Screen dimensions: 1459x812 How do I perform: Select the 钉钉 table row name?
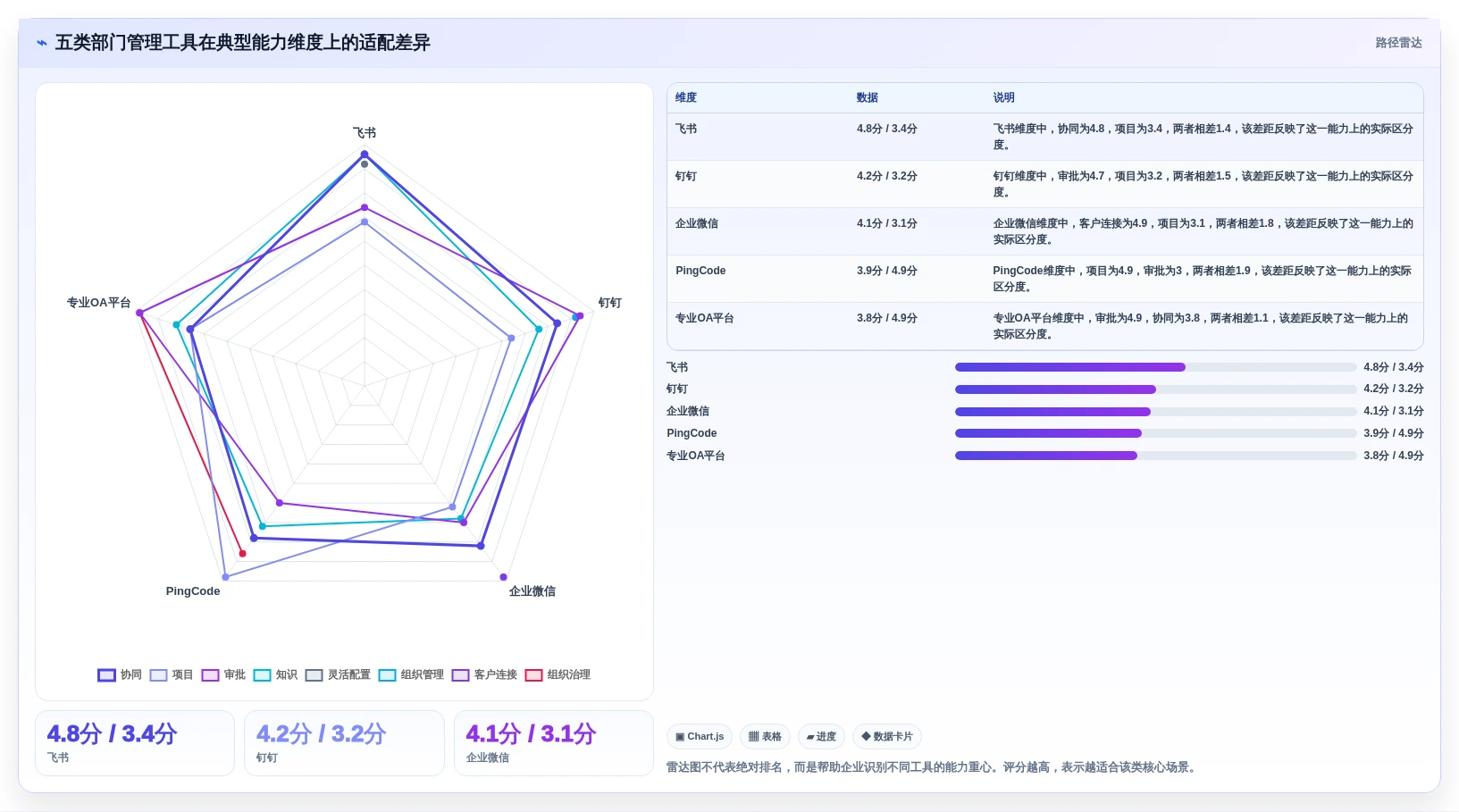[x=686, y=176]
